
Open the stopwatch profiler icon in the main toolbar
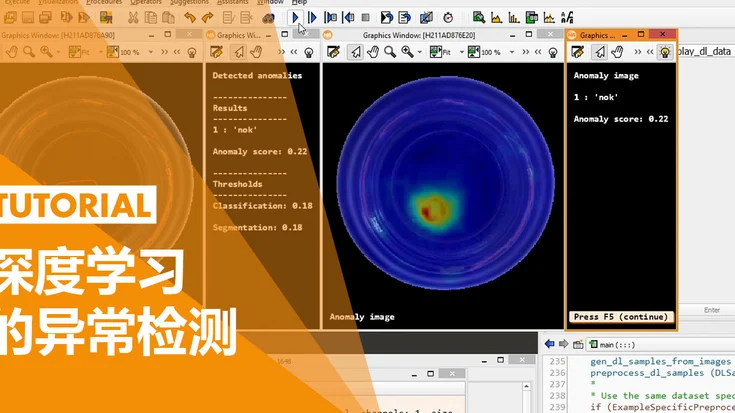point(448,17)
